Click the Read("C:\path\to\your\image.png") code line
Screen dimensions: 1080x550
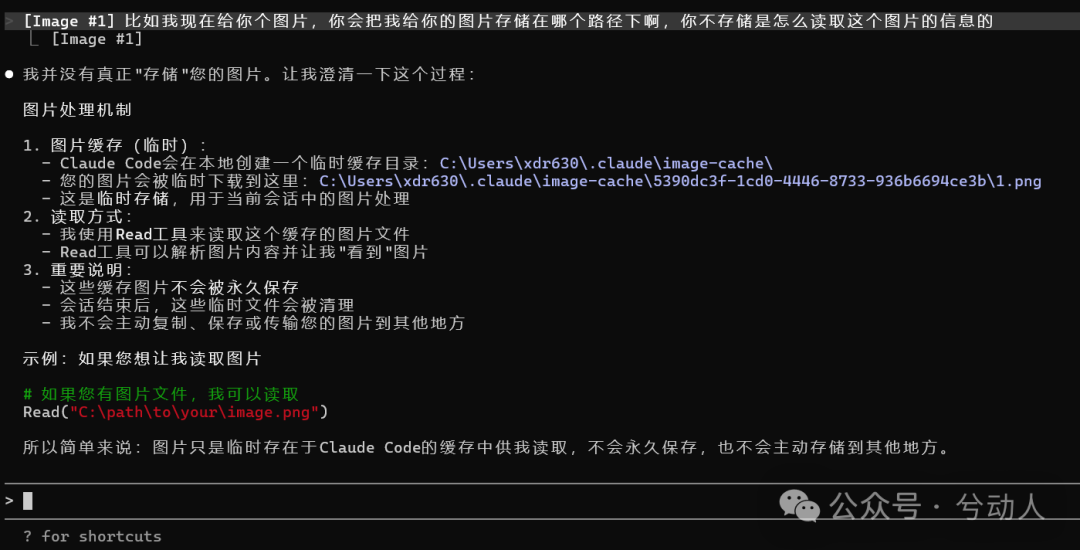[x=175, y=412]
